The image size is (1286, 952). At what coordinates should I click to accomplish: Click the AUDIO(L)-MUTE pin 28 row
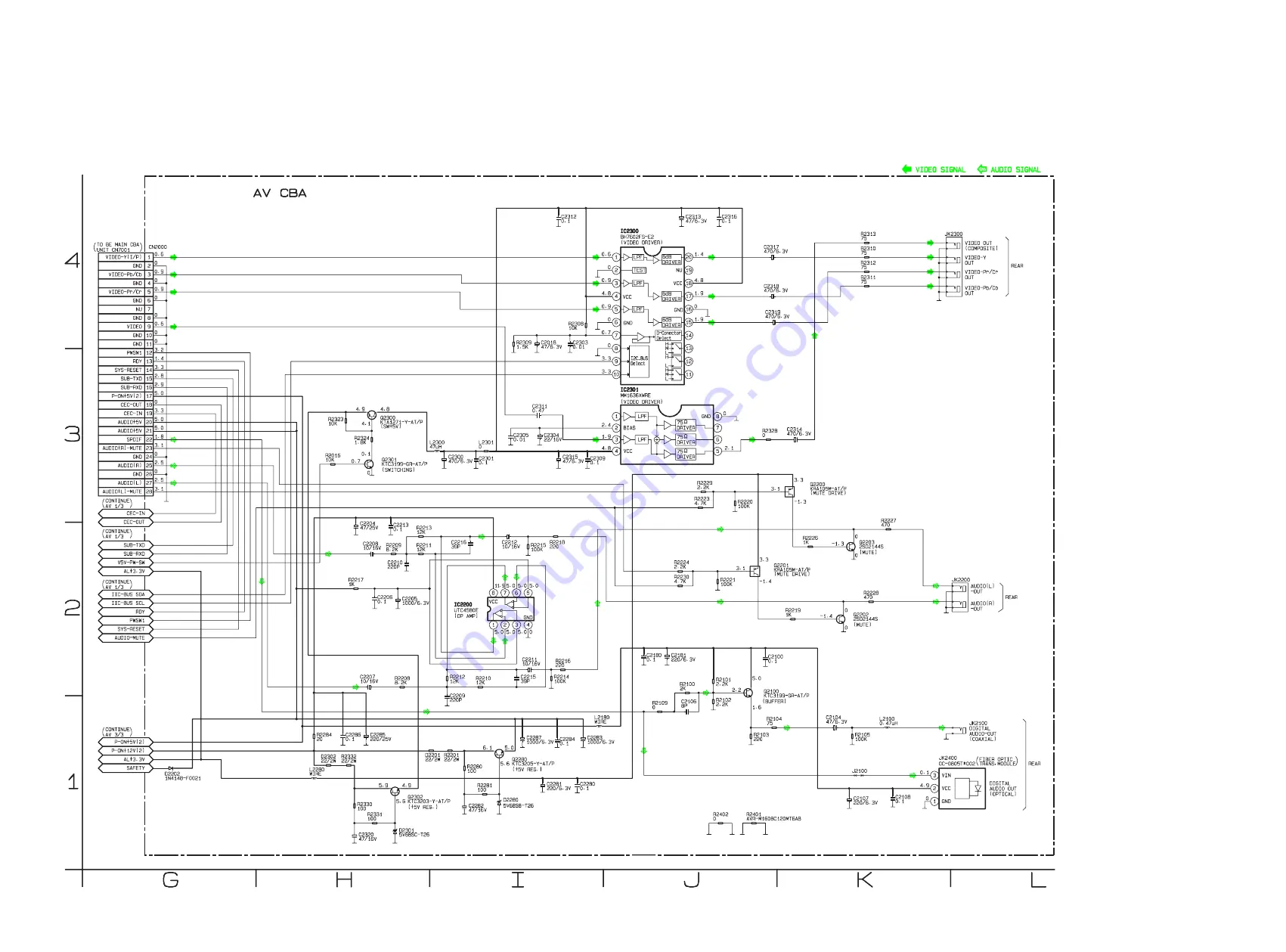[126, 492]
